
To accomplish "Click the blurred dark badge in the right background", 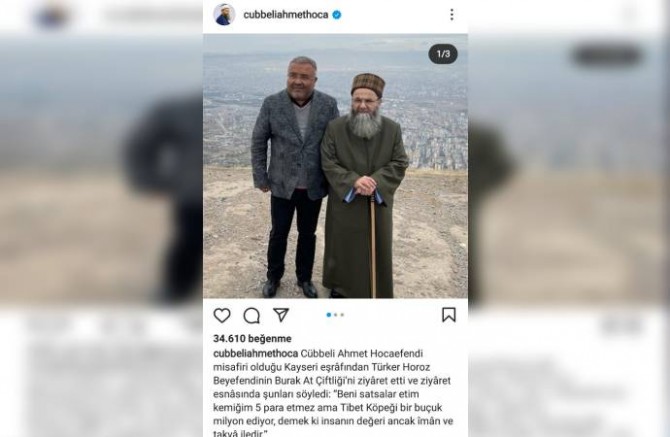I will [x=606, y=56].
